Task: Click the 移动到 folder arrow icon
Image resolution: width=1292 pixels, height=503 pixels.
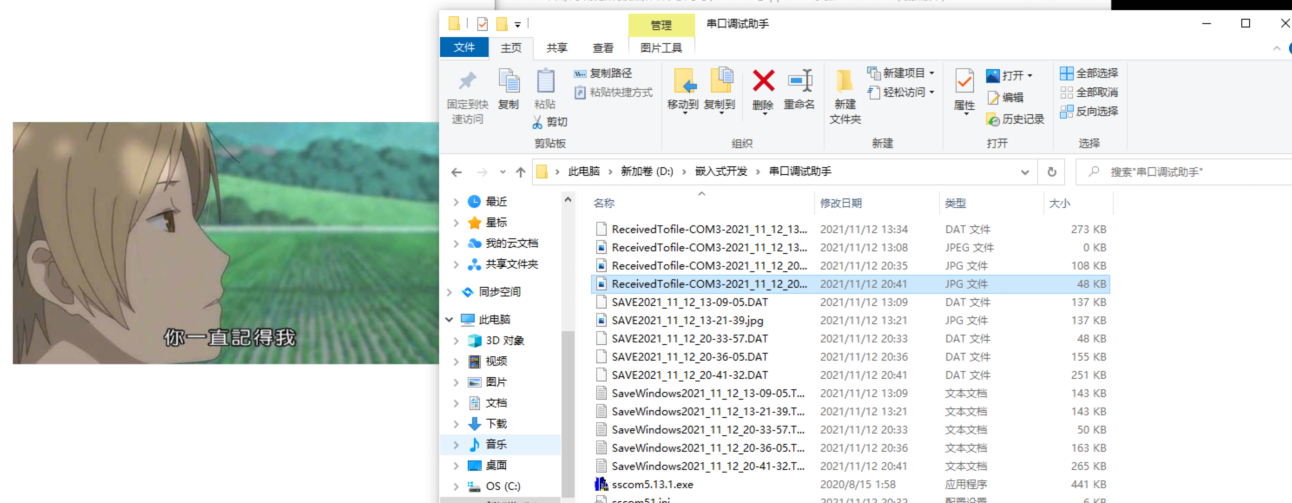Action: tap(684, 81)
